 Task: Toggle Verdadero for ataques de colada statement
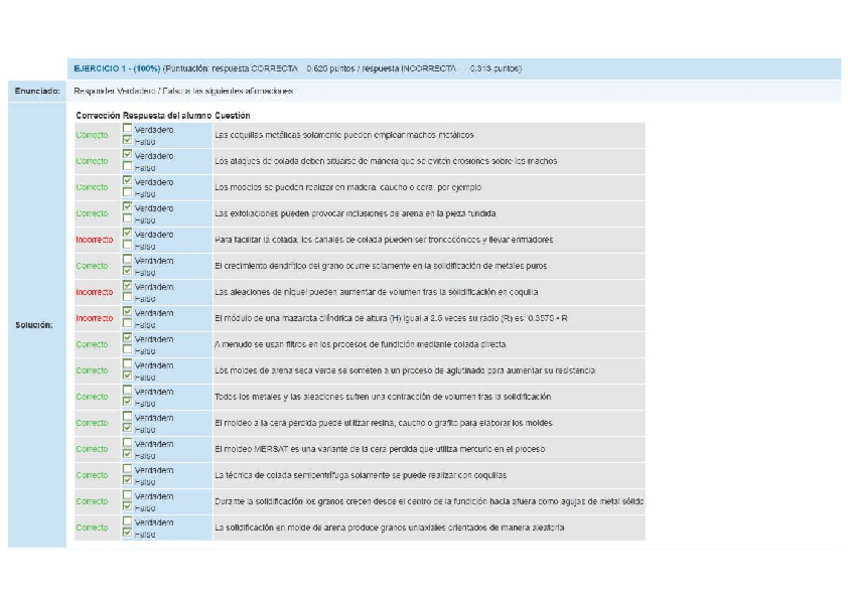126,155
